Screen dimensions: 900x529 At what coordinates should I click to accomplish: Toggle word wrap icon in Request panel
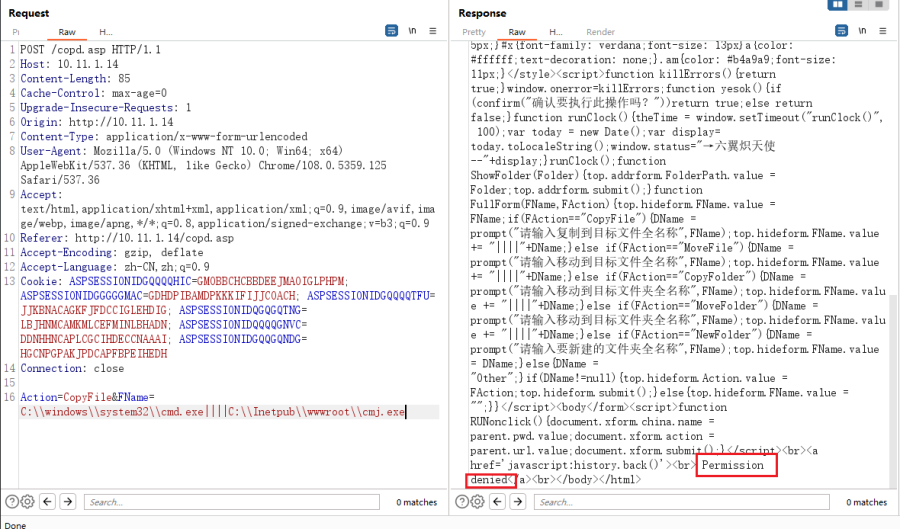coord(391,31)
